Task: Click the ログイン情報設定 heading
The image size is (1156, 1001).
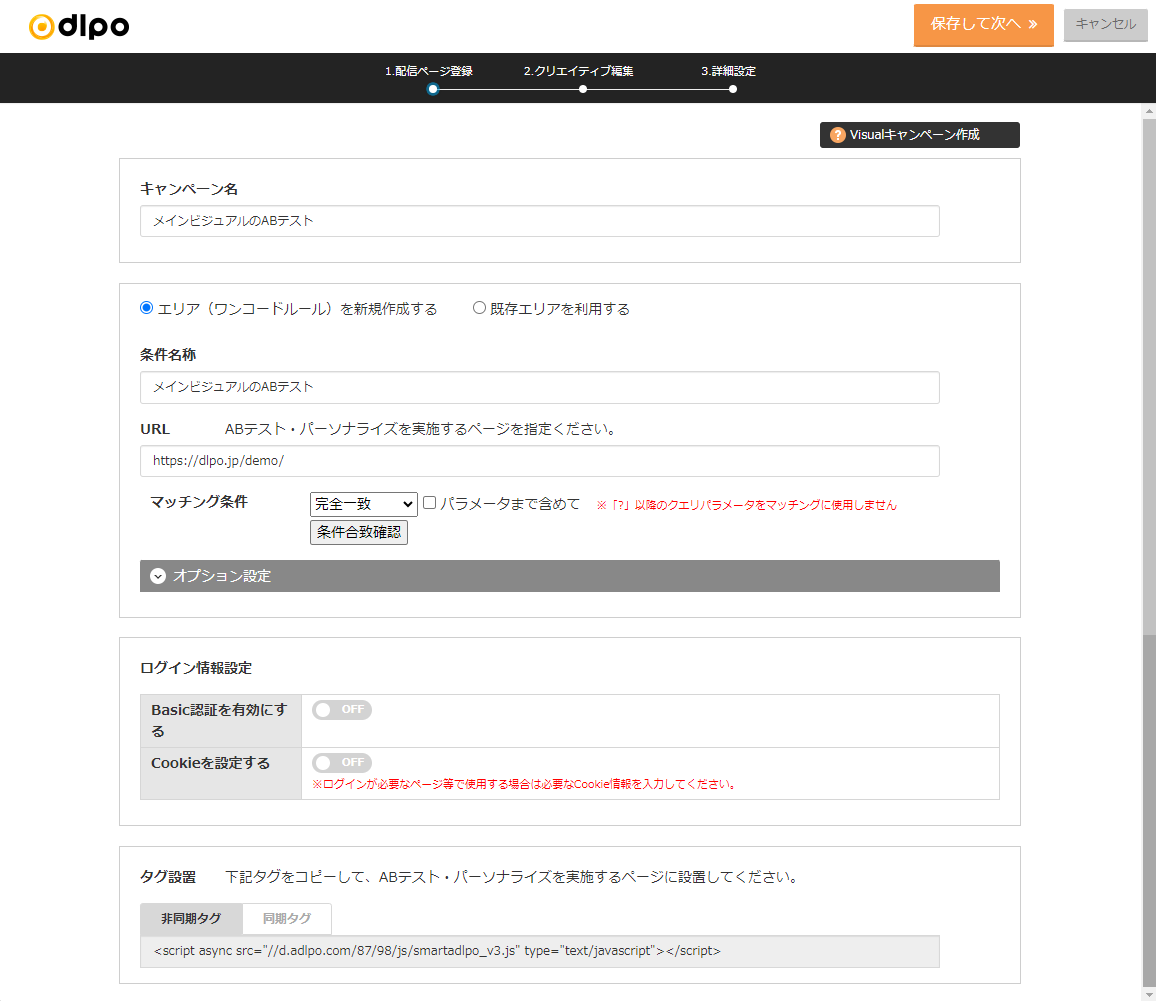Action: coord(196,668)
